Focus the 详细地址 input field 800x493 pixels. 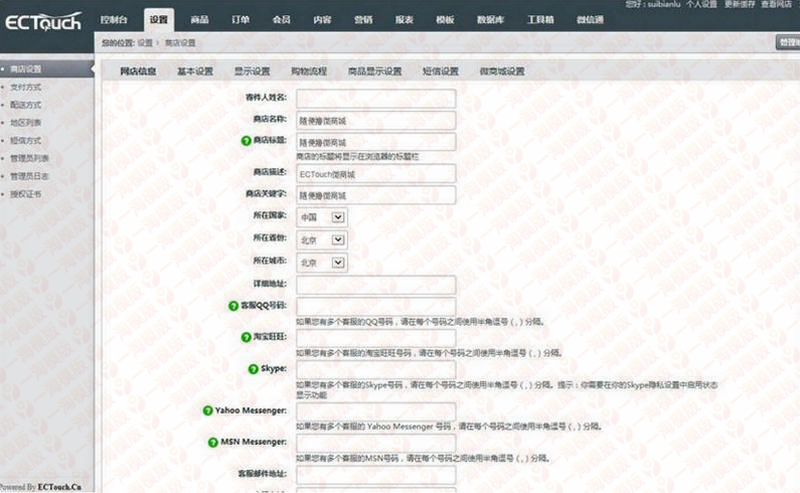pyautogui.click(x=376, y=285)
